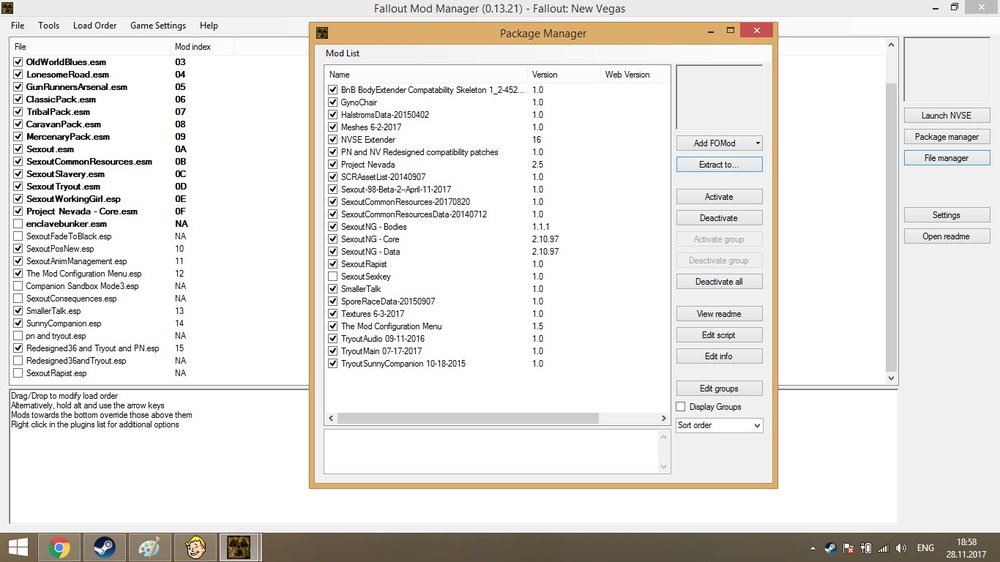Select SexoutNG - Core package row
This screenshot has width=1000, height=562.
point(497,239)
